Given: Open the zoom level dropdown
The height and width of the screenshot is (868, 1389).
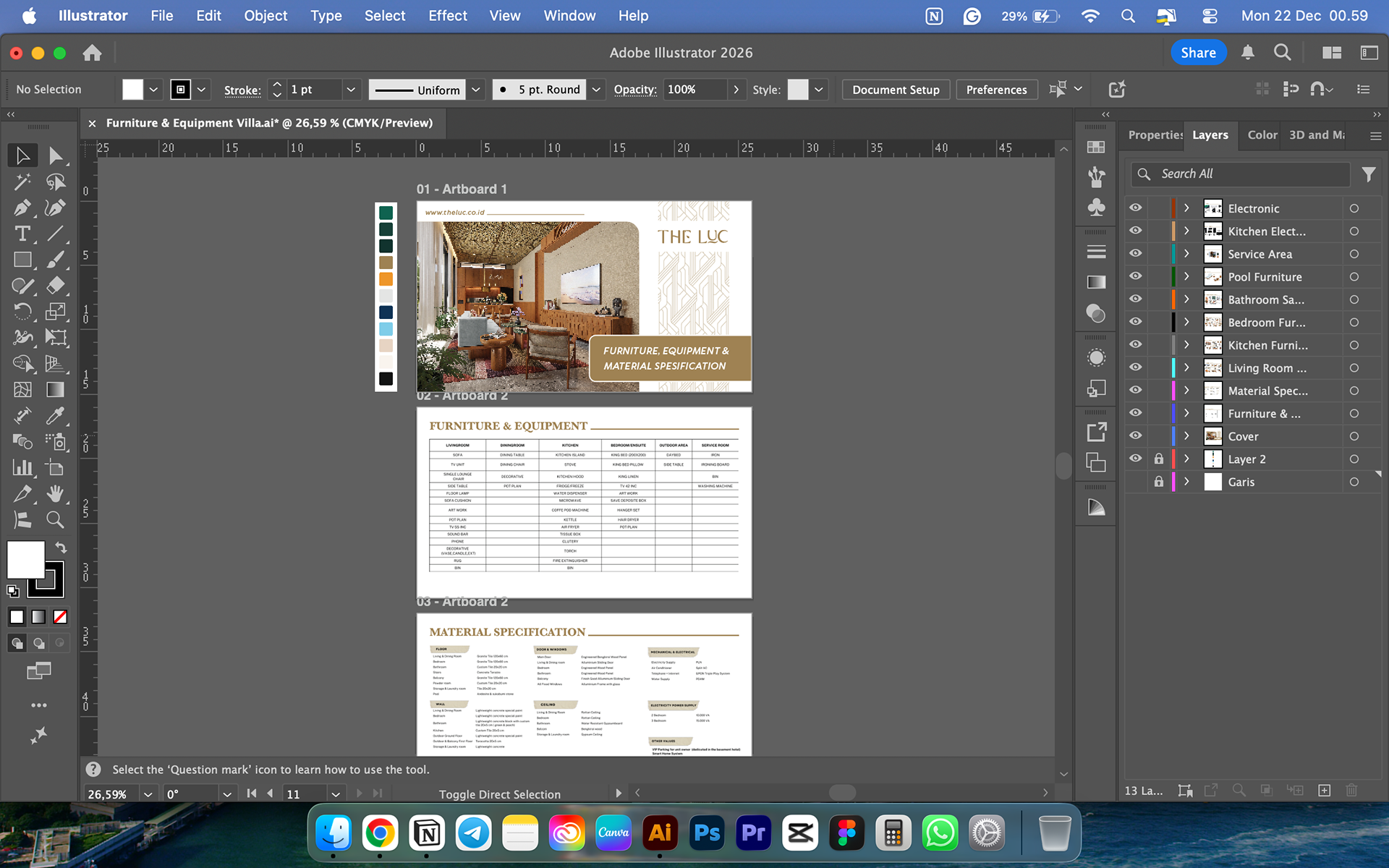Looking at the screenshot, I should (148, 794).
